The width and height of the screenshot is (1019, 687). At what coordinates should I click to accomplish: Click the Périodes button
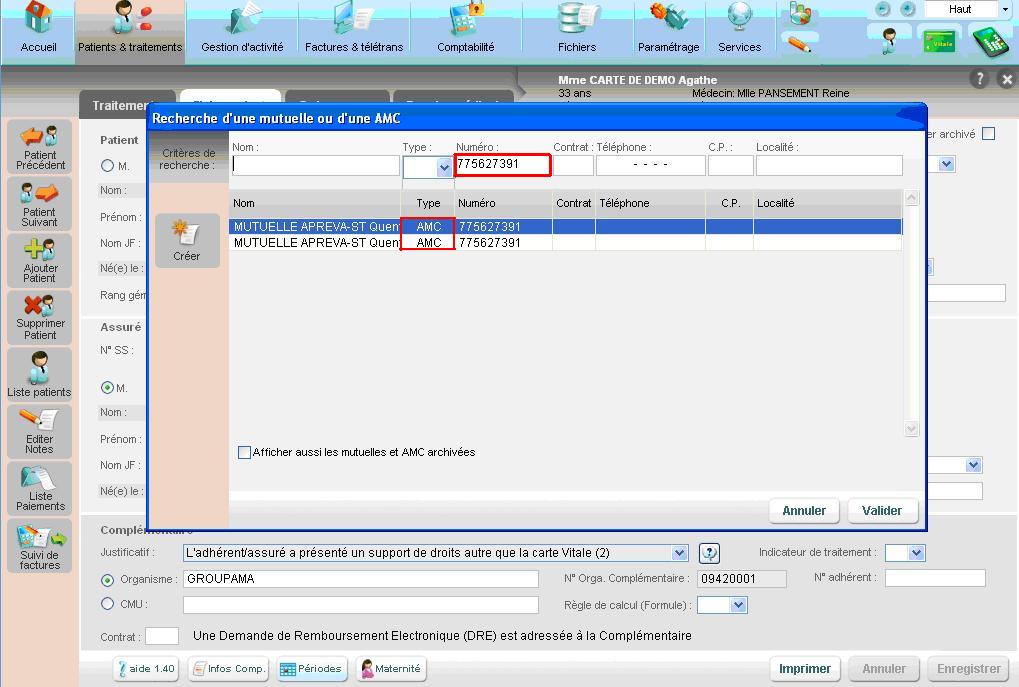point(312,669)
